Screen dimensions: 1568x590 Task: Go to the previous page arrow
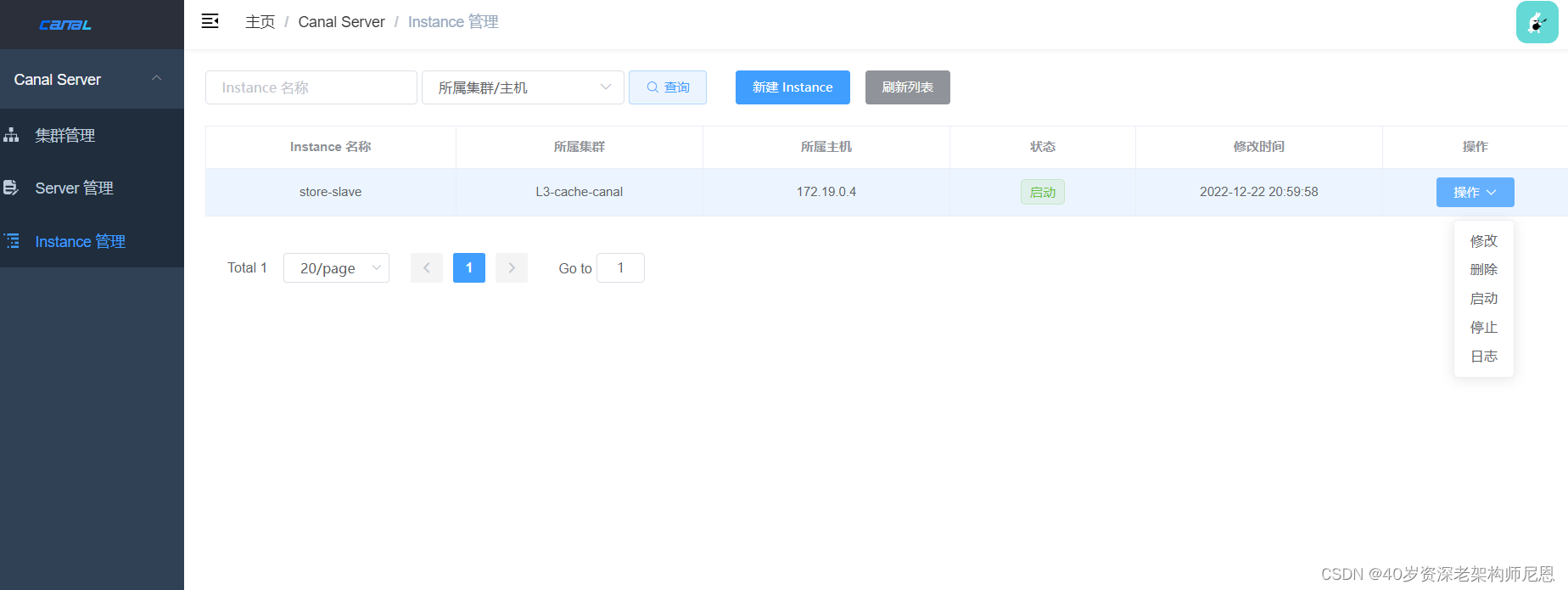[427, 267]
